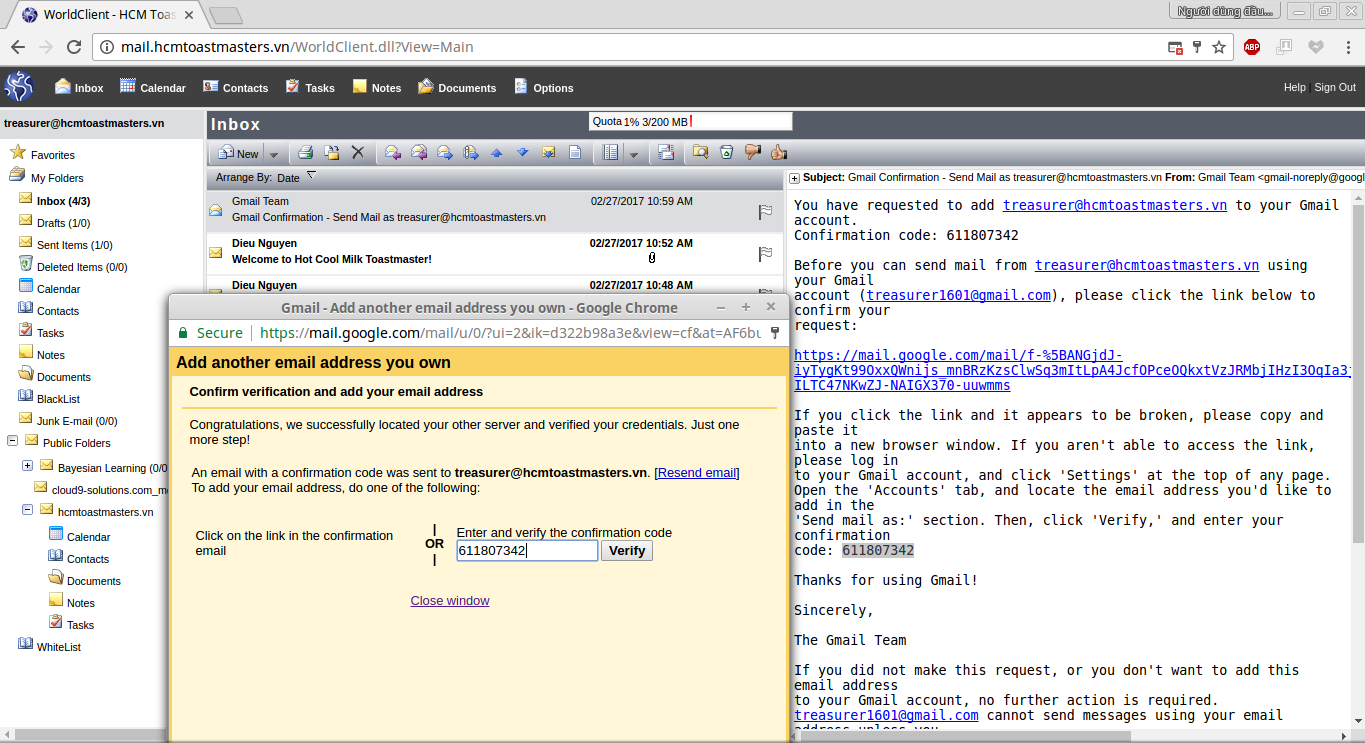The height and width of the screenshot is (743, 1365).
Task: Open Tasks from the top menu bar
Action: point(310,87)
